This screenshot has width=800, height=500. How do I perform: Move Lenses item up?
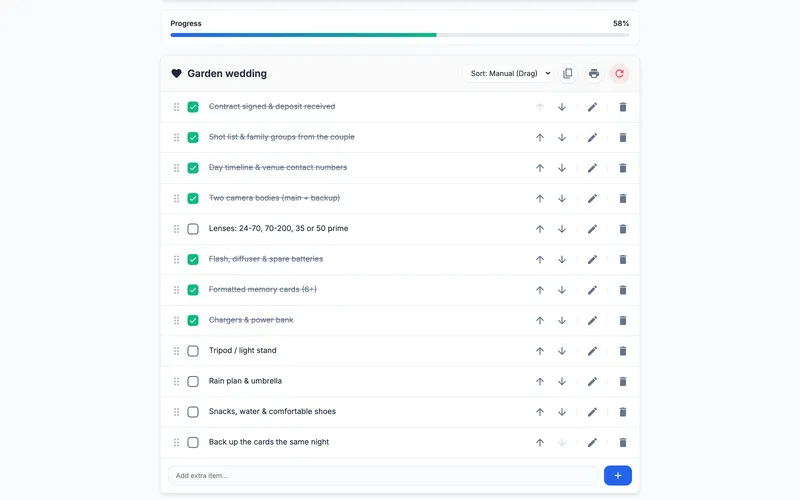pos(540,229)
